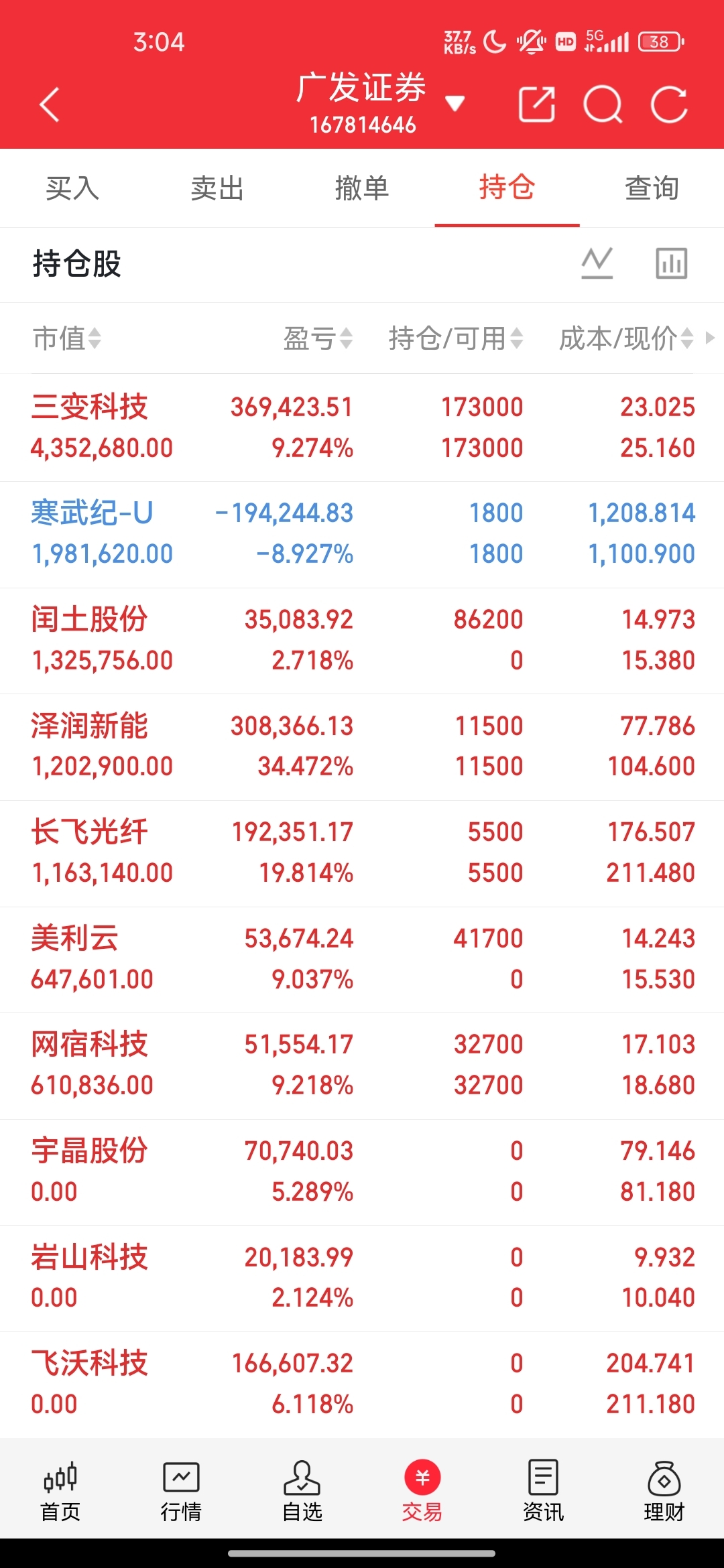Show the line chart trend view
Image resolution: width=724 pixels, height=1568 pixels.
pos(597,263)
